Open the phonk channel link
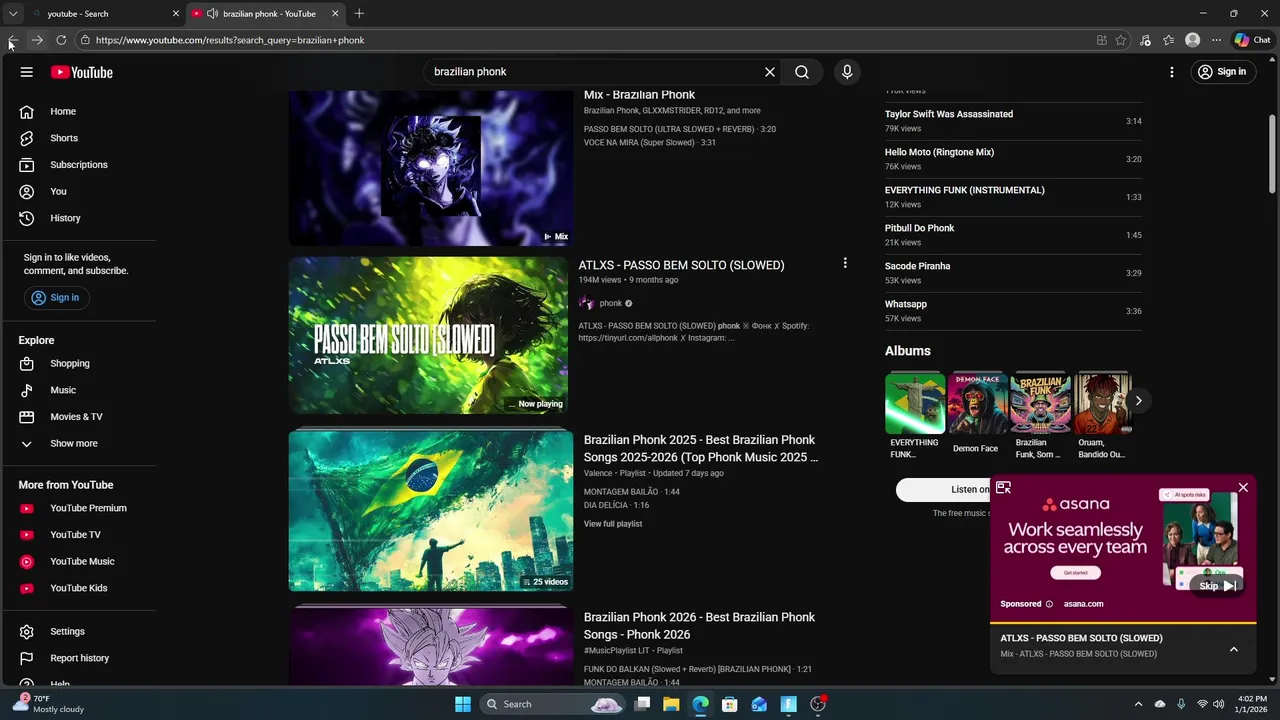 (611, 303)
